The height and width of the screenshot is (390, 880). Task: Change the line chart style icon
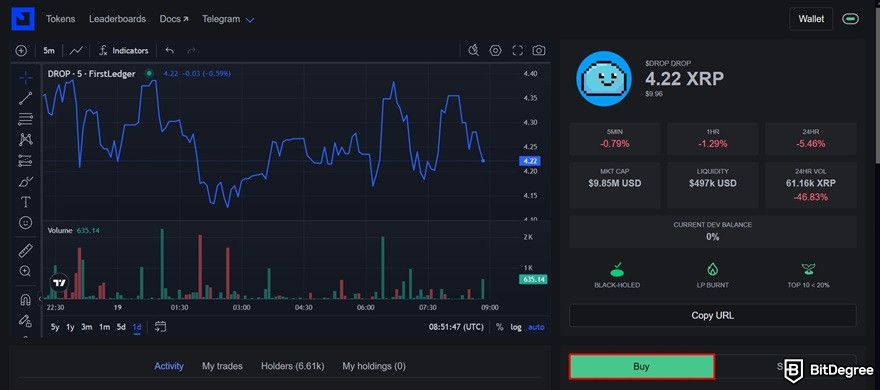point(76,51)
